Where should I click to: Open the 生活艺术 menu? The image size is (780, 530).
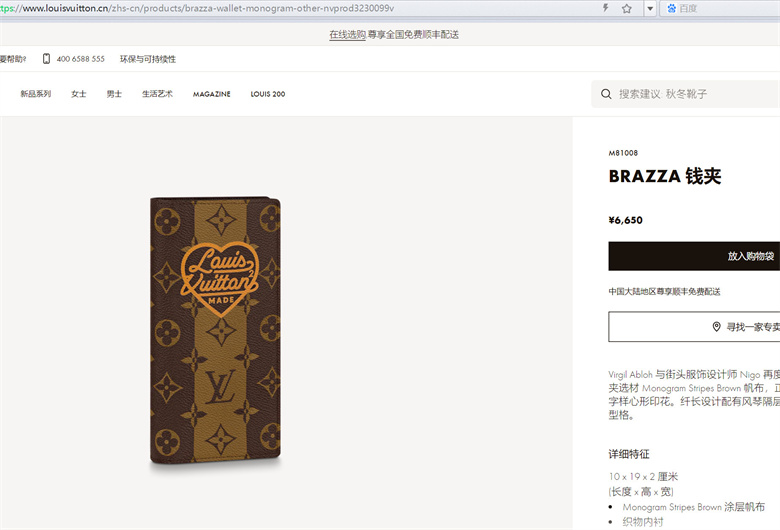click(157, 94)
